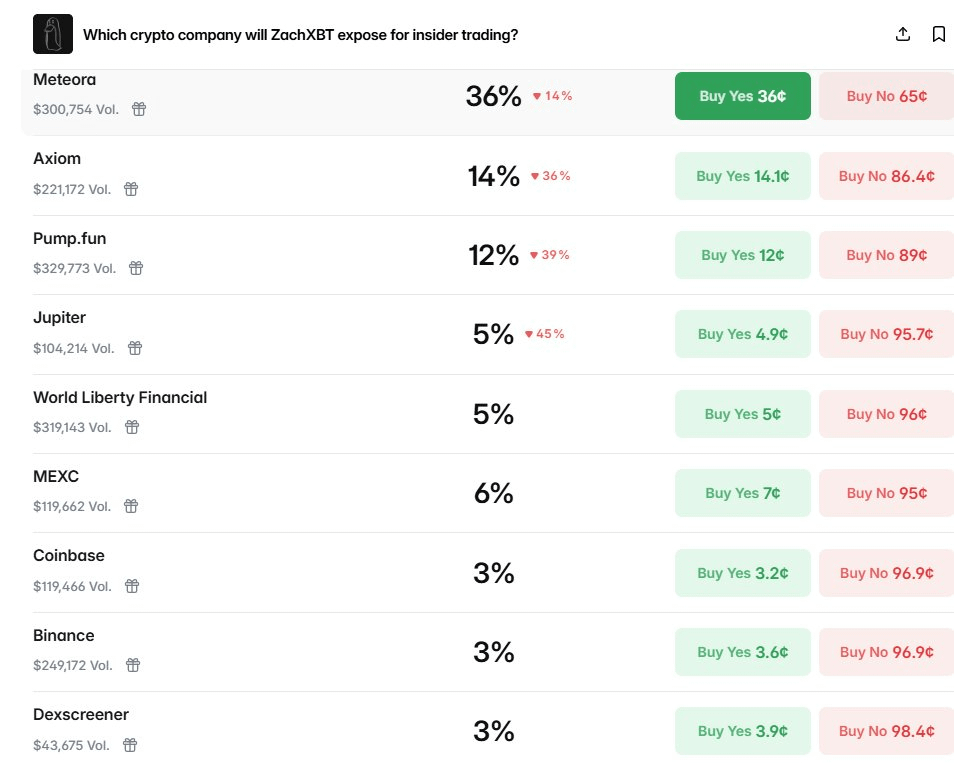
Task: Bookmark this market with the bookmark icon
Action: pyautogui.click(x=938, y=34)
